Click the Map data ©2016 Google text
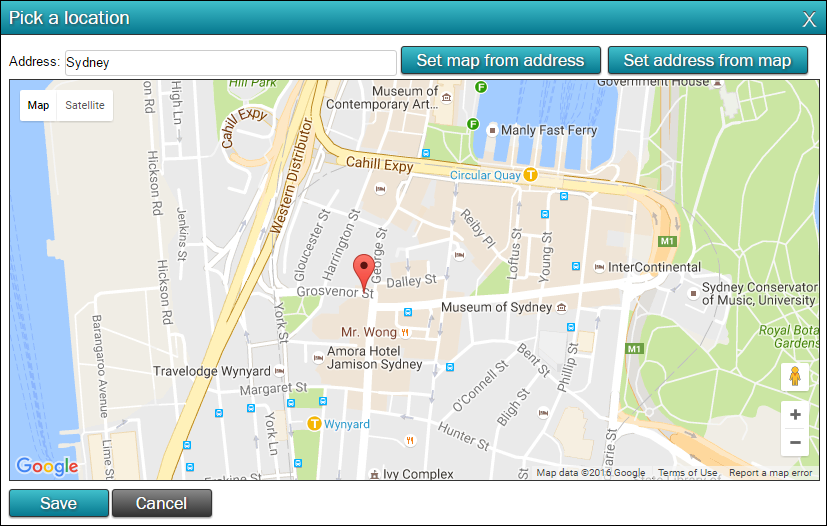The width and height of the screenshot is (827, 526). tap(591, 473)
